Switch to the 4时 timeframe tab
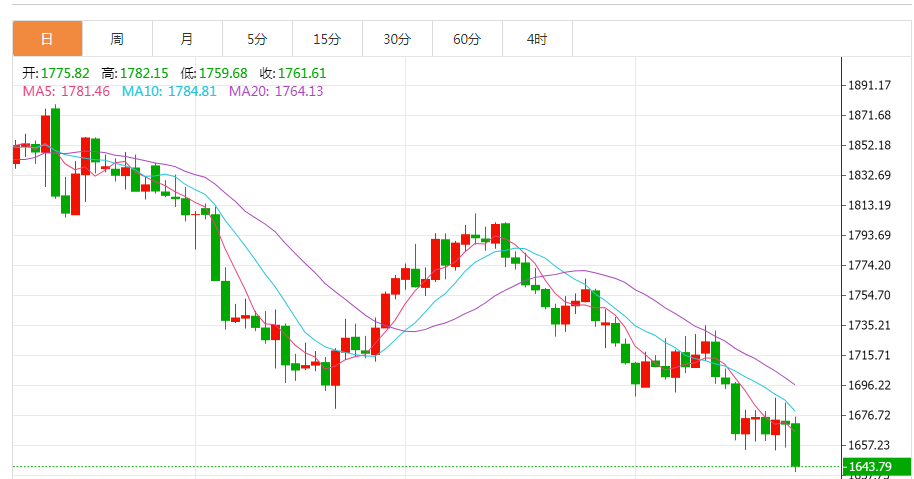914x479 pixels. click(x=537, y=40)
